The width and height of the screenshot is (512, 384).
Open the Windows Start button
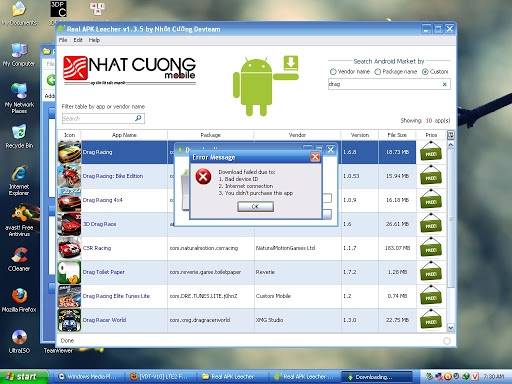[x=23, y=377]
